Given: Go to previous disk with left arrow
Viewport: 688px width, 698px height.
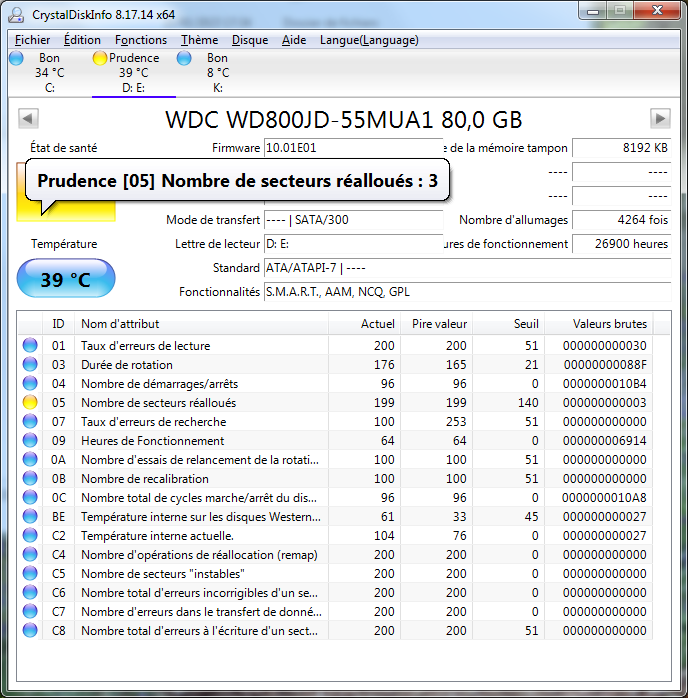Looking at the screenshot, I should (x=28, y=119).
